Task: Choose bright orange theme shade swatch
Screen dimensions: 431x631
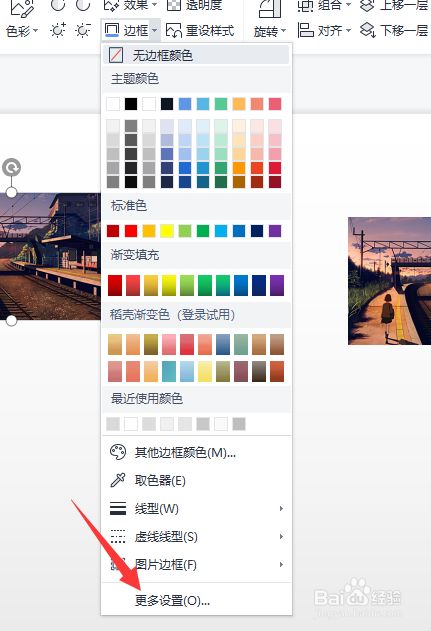Action: (x=239, y=168)
